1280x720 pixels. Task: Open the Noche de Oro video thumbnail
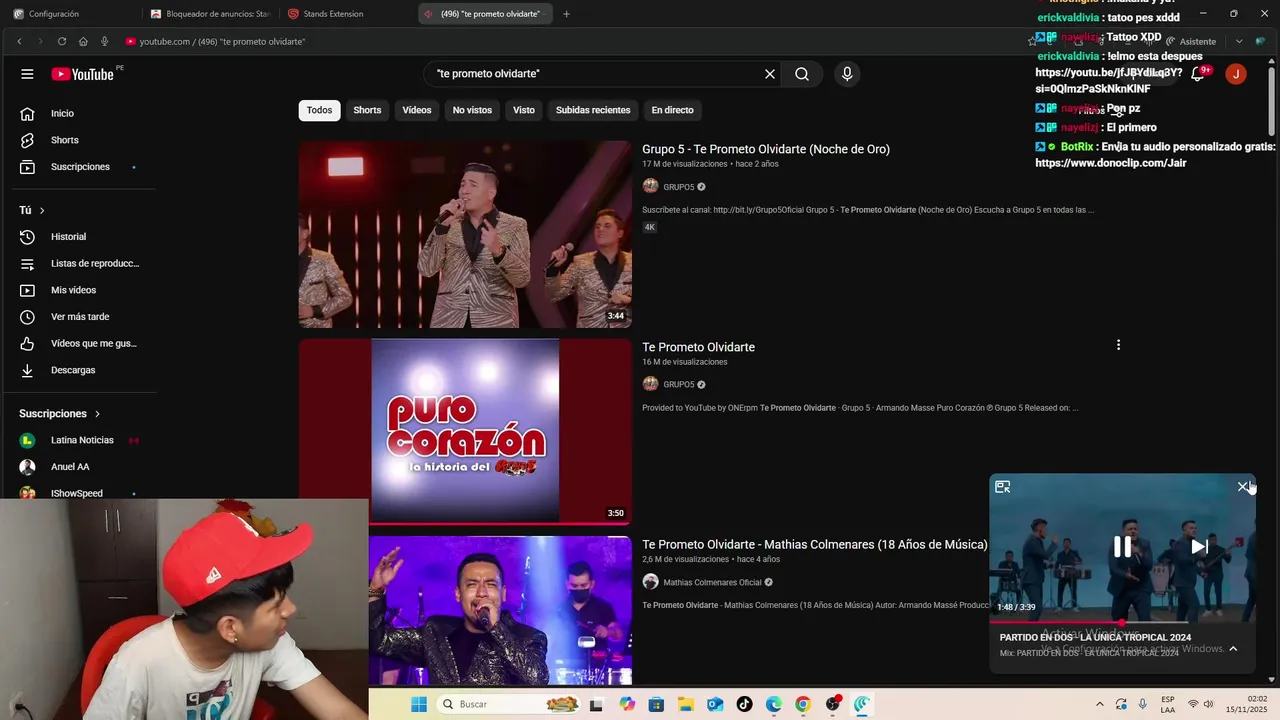pos(465,234)
